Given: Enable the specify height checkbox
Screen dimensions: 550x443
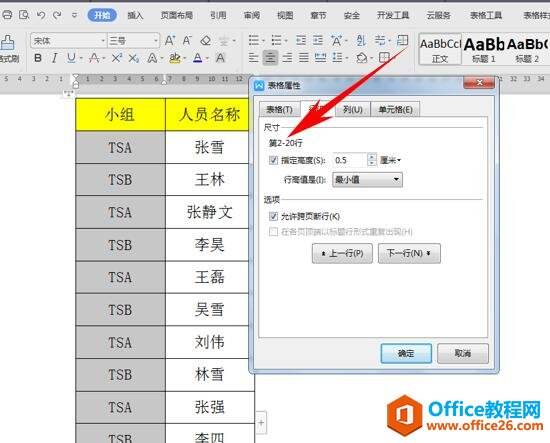Looking at the screenshot, I should pyautogui.click(x=274, y=160).
